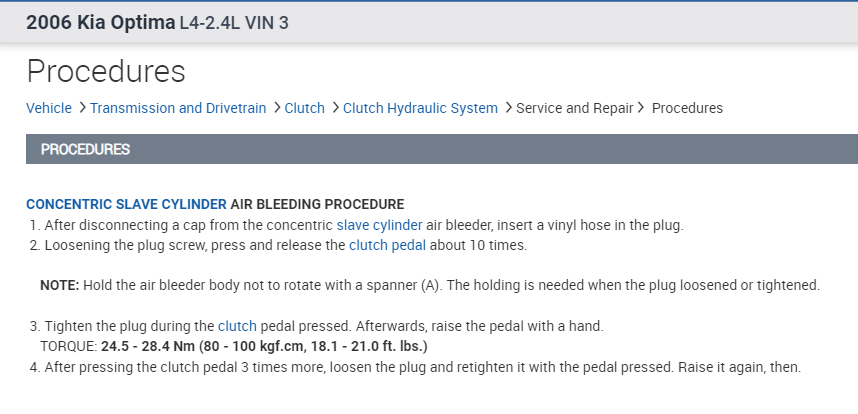Click the chevron after Vehicle breadcrumb
This screenshot has height=414, width=858.
tap(82, 108)
